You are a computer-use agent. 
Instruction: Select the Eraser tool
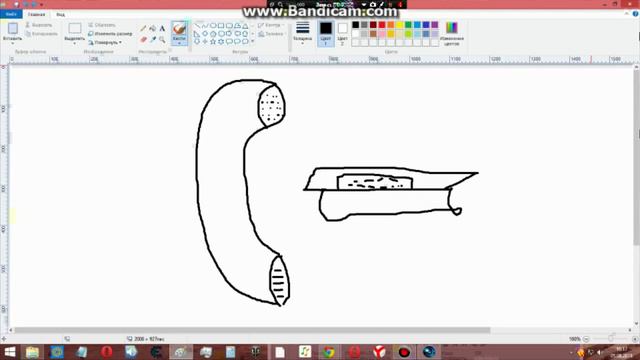point(143,40)
